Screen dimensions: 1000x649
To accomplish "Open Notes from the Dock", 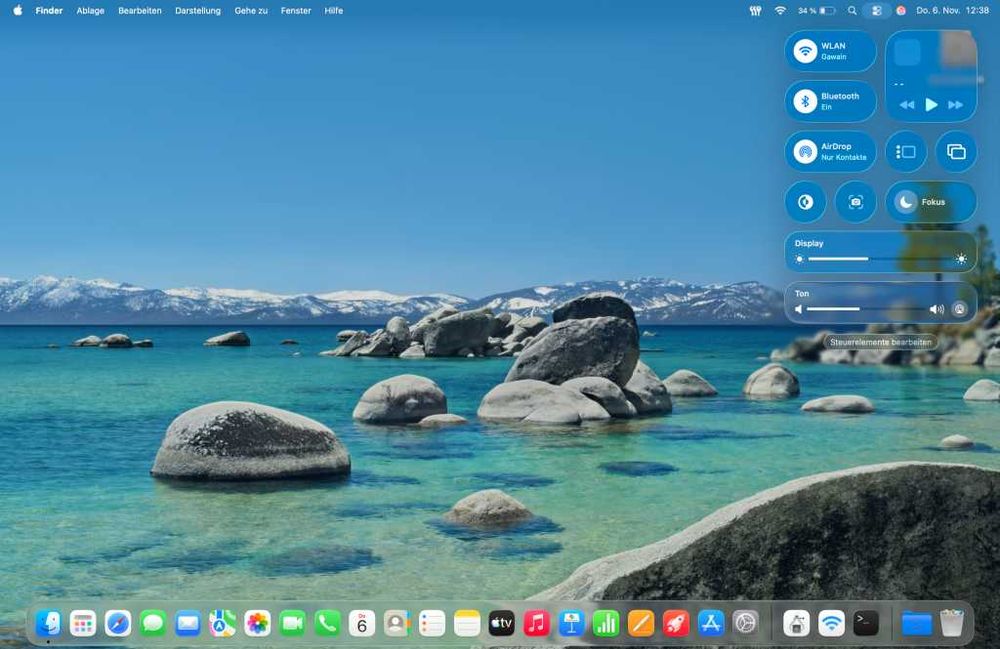I will [467, 623].
